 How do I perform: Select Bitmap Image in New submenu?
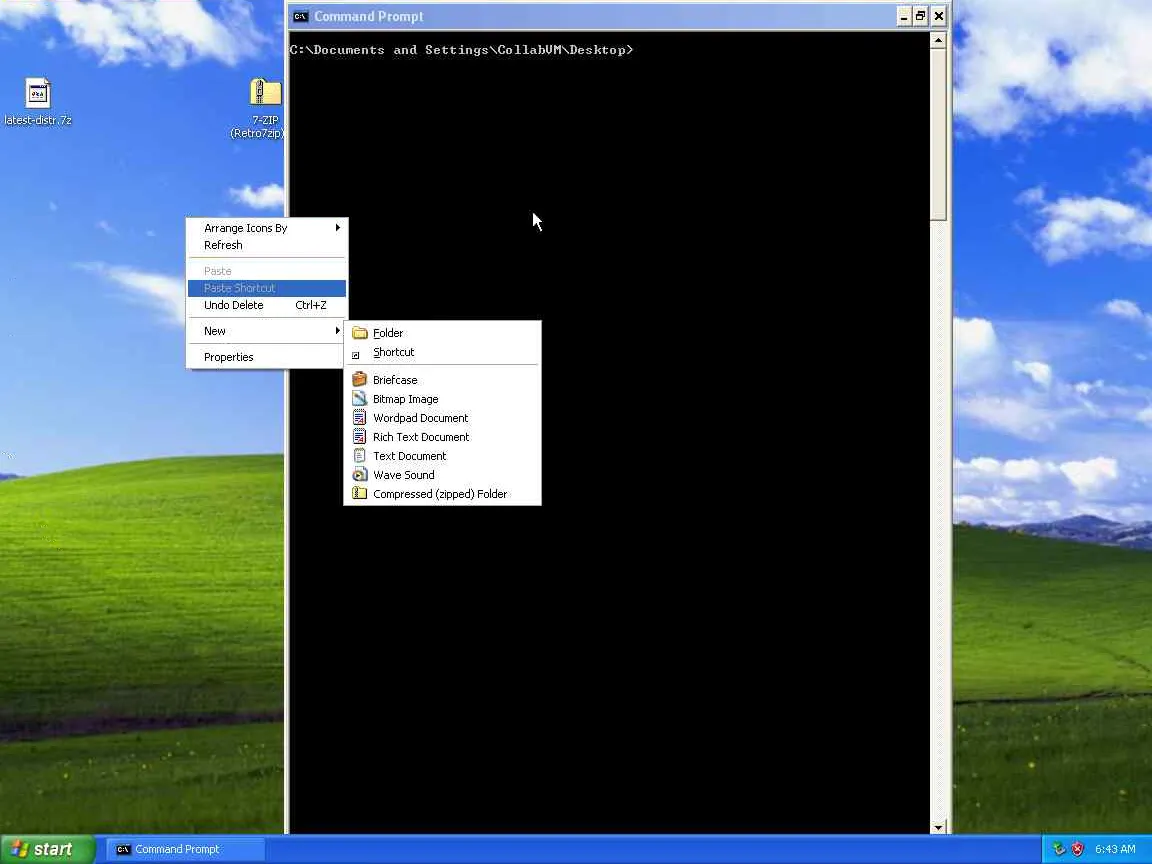442,399
